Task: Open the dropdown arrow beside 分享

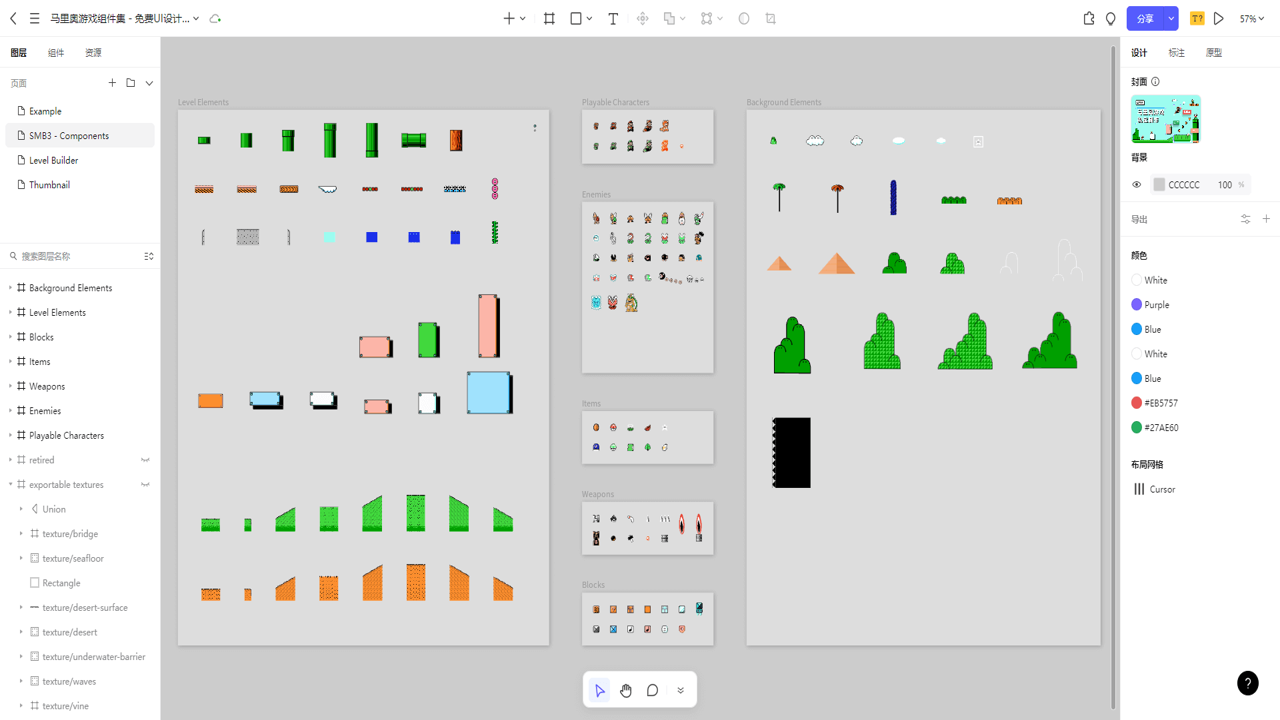Action: point(1171,18)
